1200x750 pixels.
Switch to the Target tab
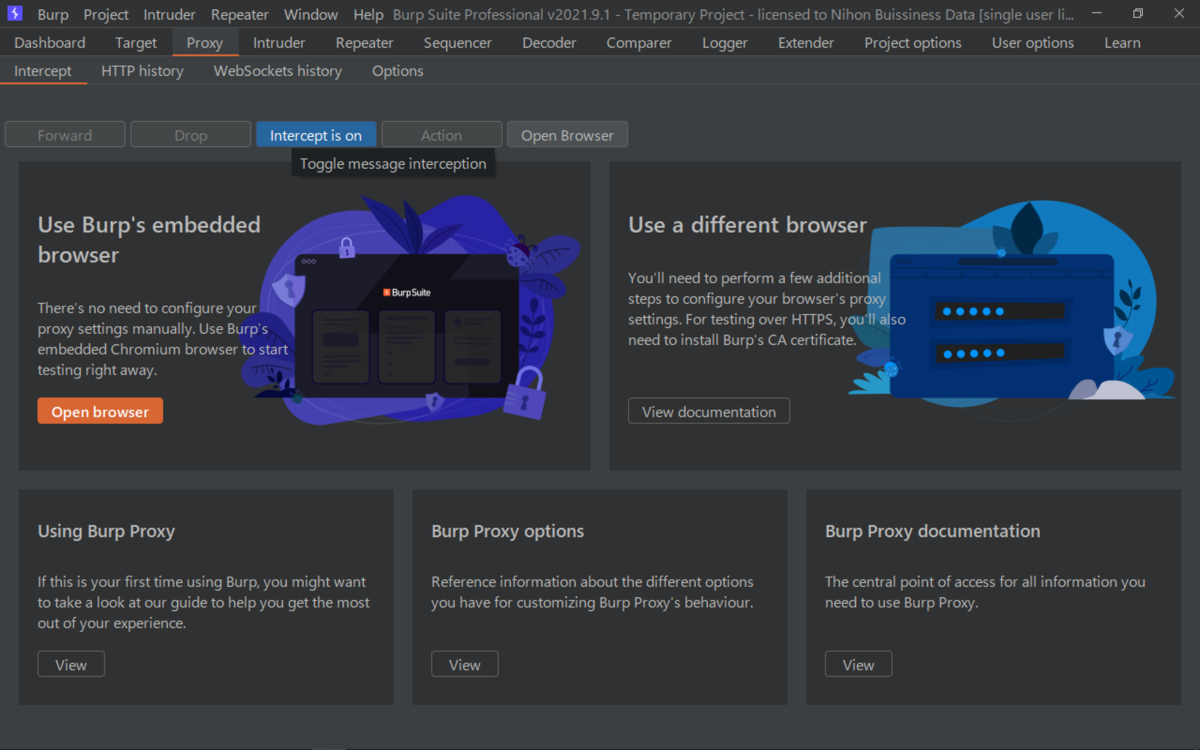pos(136,43)
